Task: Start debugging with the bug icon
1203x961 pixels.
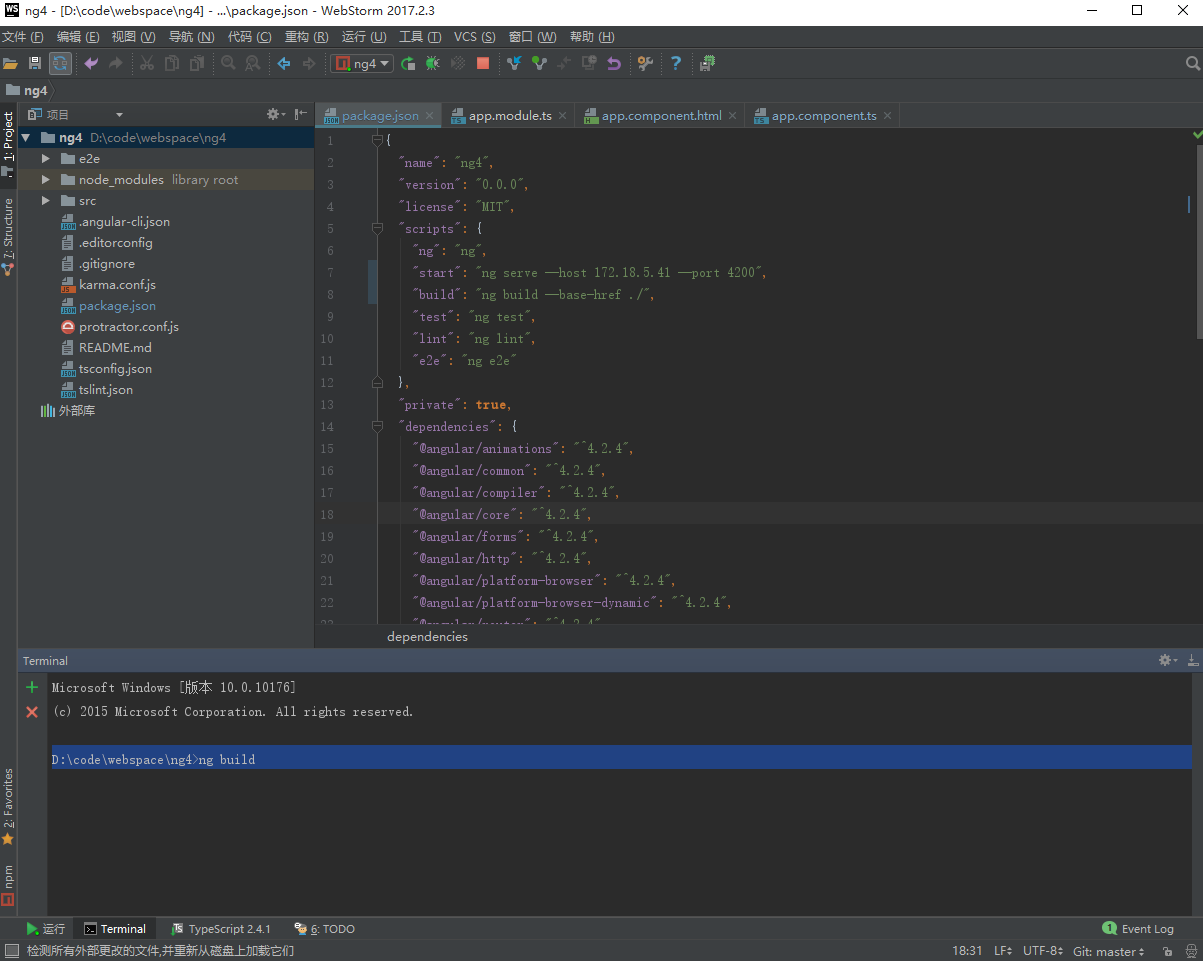Action: click(x=432, y=63)
